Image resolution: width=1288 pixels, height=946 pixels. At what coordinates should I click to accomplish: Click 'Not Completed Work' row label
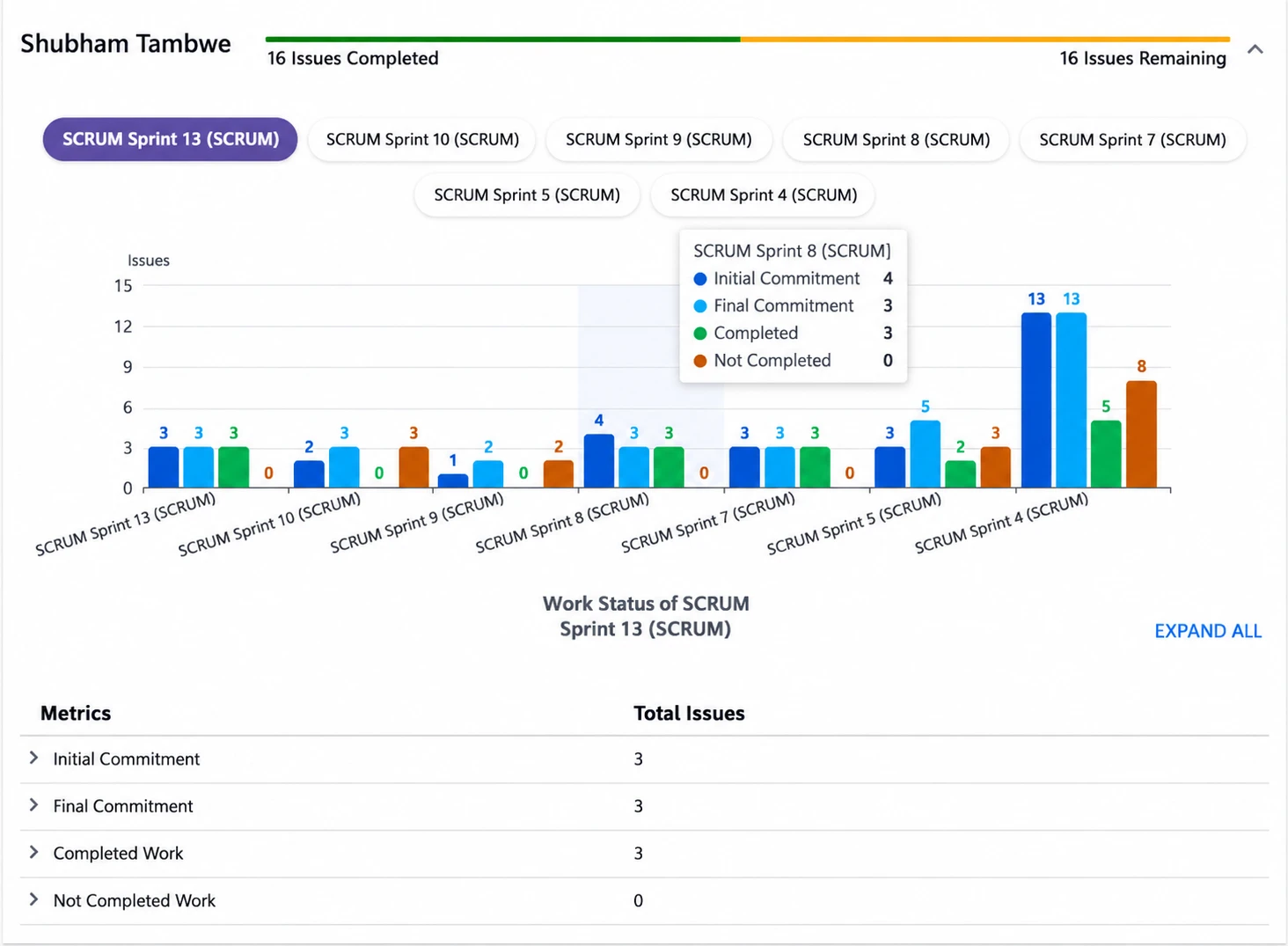(x=135, y=900)
